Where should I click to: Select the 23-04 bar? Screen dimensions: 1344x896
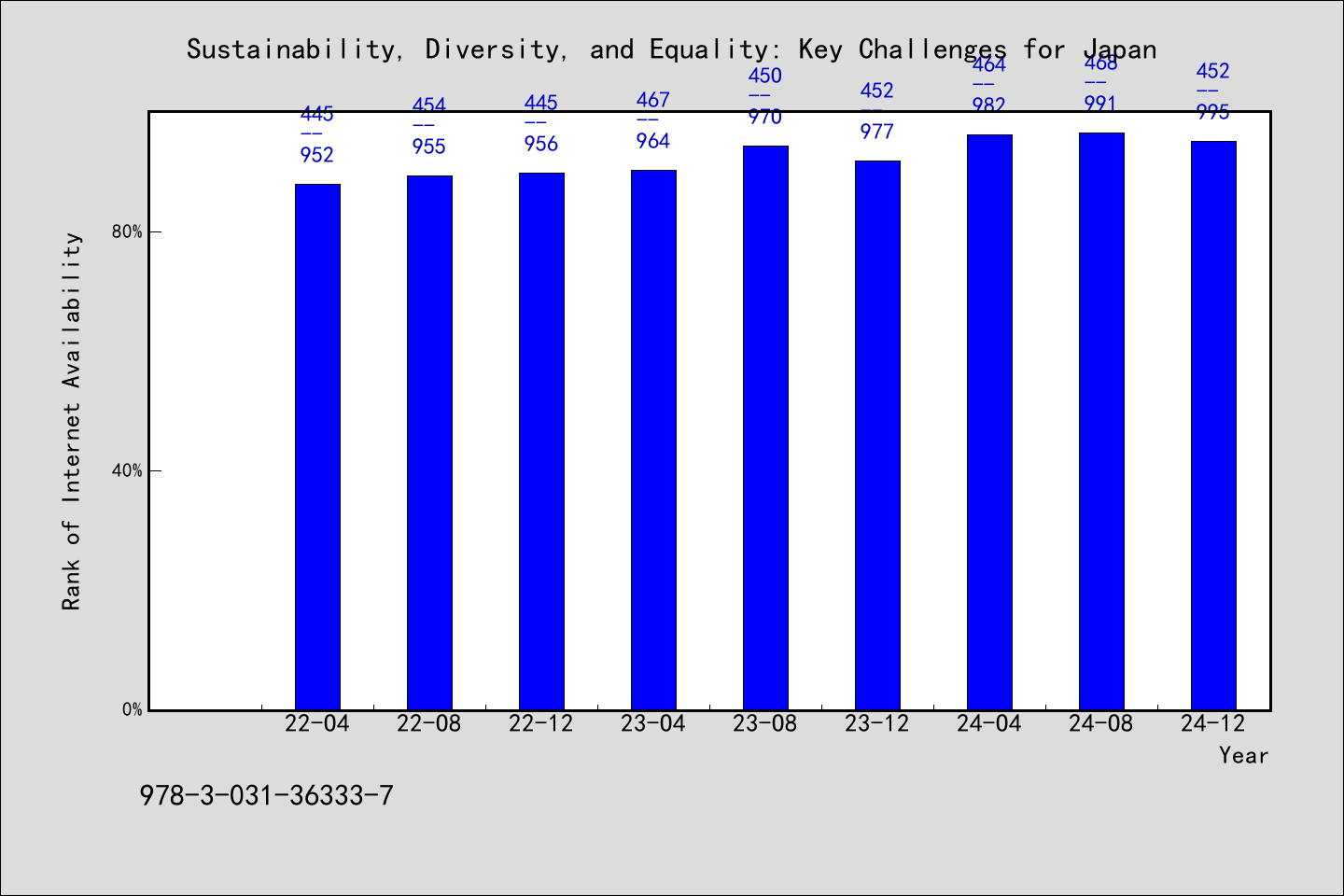pyautogui.click(x=653, y=440)
